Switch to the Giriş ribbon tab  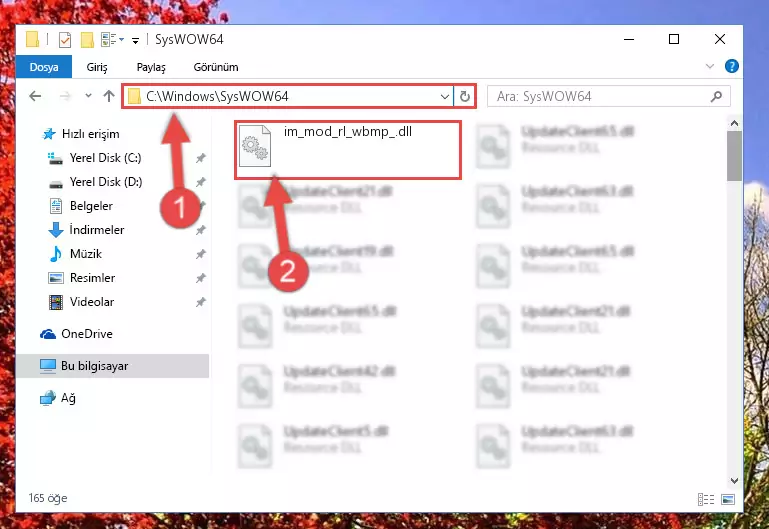(97, 67)
